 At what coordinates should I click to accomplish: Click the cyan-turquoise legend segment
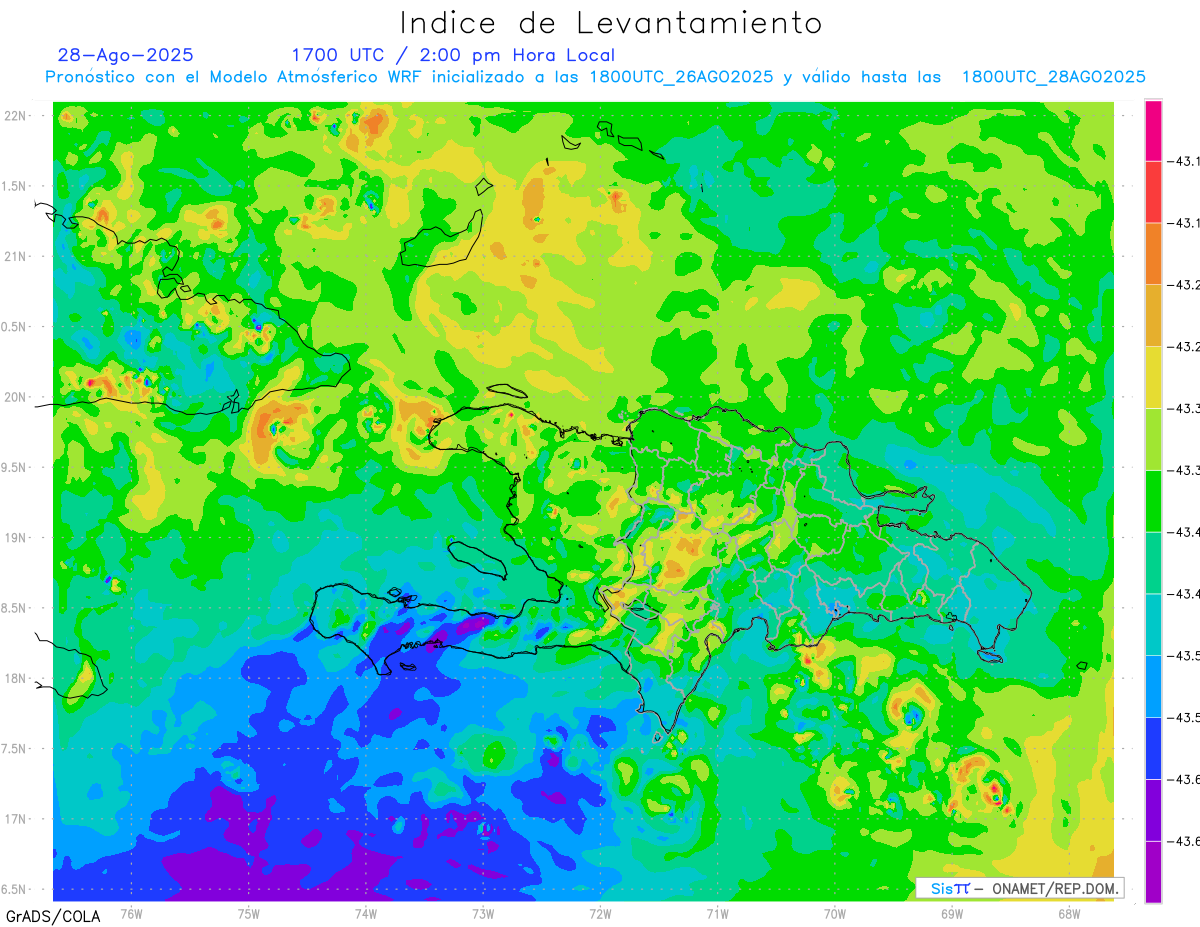click(x=1153, y=624)
